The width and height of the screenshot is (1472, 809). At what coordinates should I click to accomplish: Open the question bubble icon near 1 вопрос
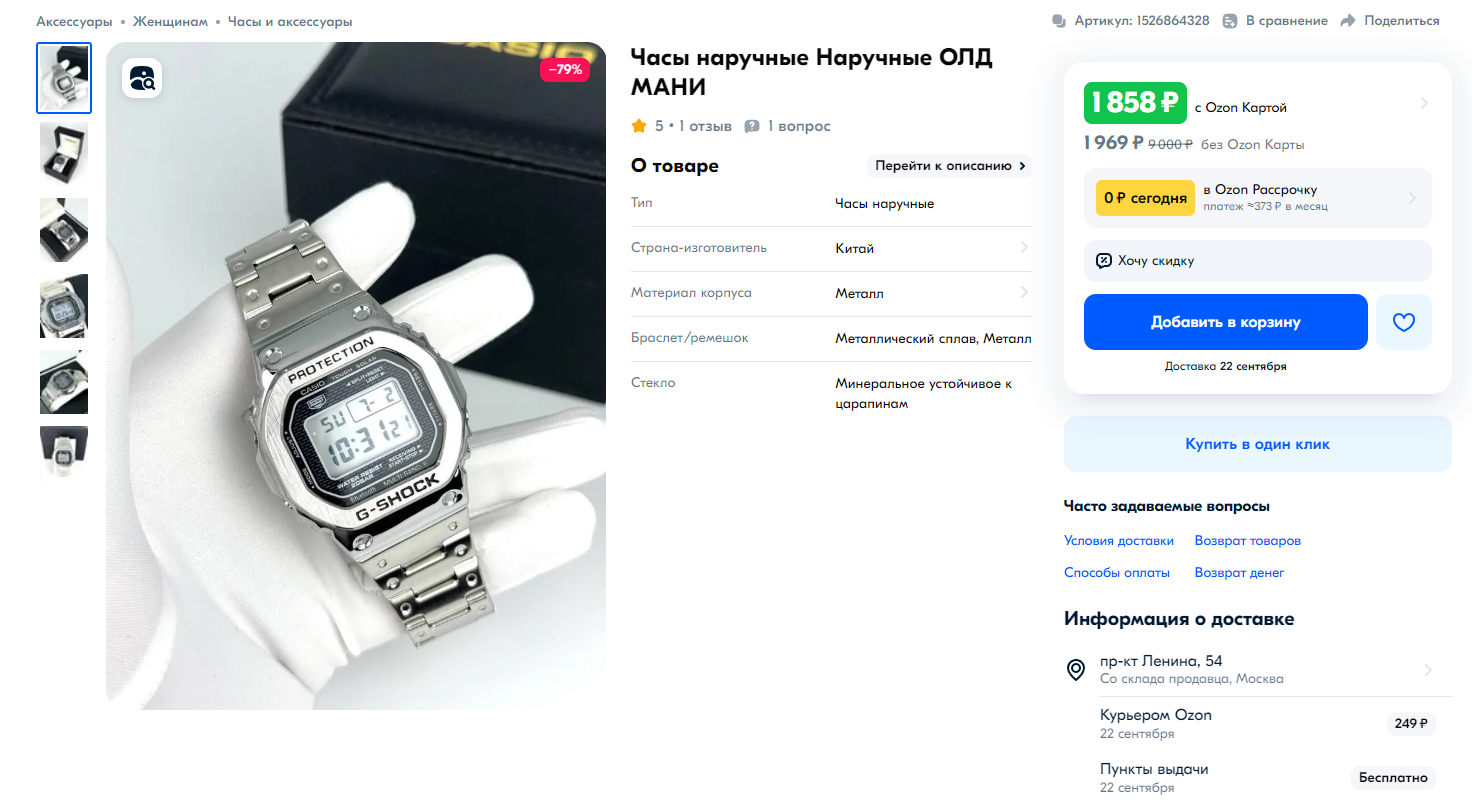pyautogui.click(x=752, y=126)
